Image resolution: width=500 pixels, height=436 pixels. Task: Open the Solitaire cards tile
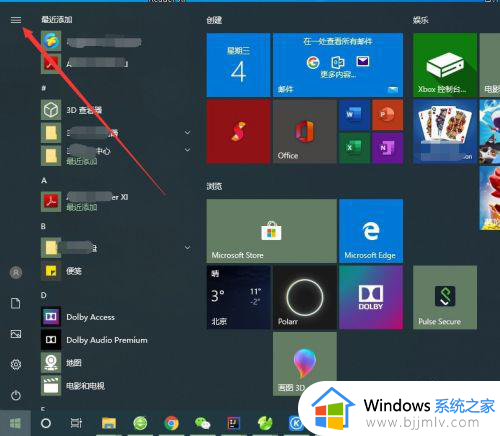tap(445, 131)
